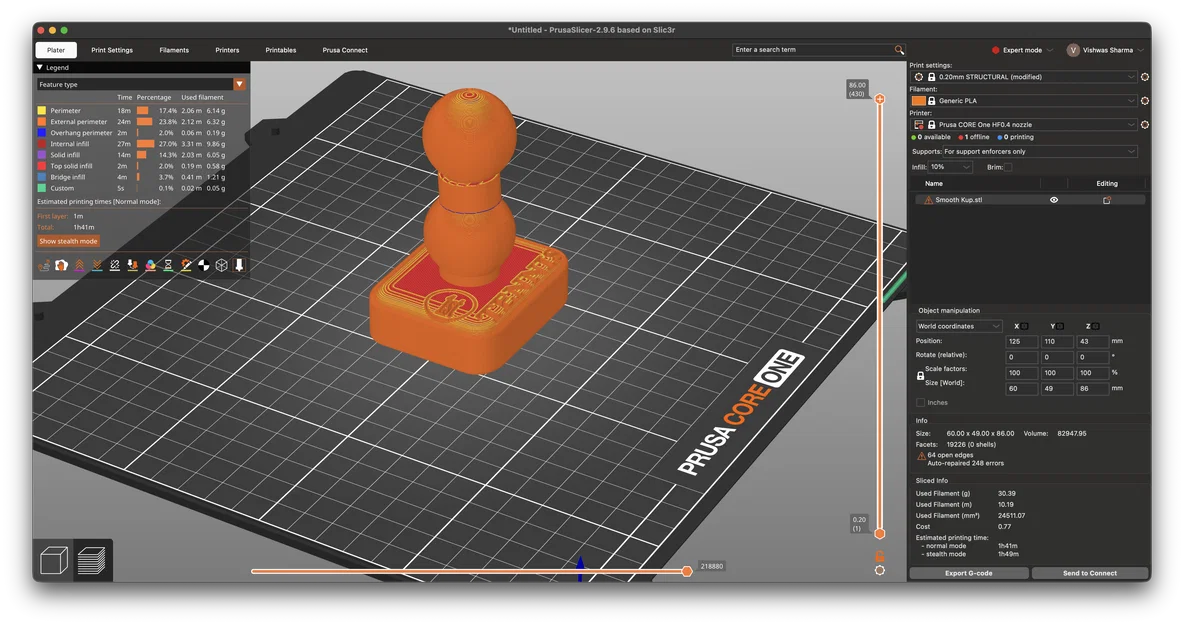Open the Filaments tab
The height and width of the screenshot is (625, 1184).
(174, 50)
